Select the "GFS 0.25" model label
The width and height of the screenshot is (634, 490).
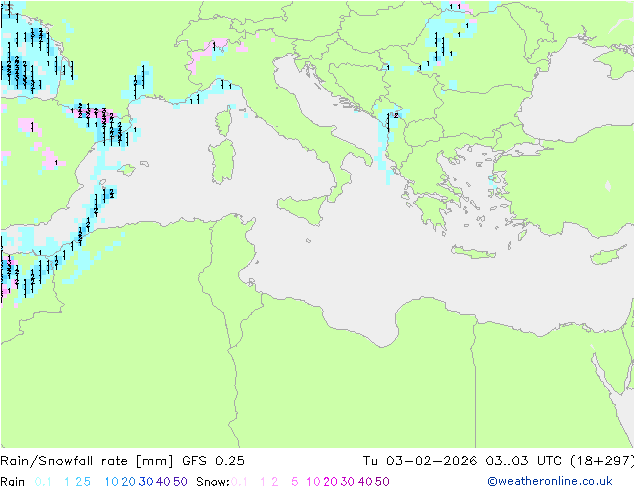tap(213, 461)
